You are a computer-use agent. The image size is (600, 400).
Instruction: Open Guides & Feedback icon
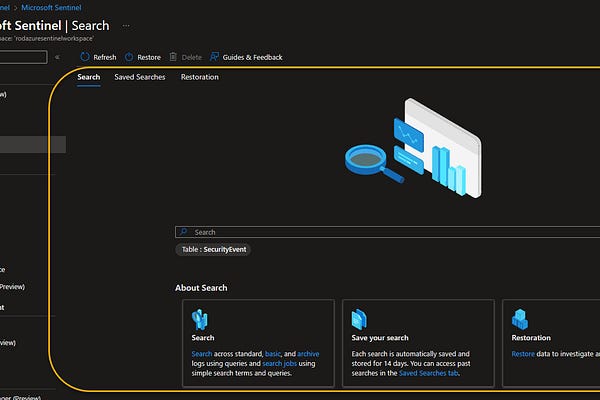(214, 57)
